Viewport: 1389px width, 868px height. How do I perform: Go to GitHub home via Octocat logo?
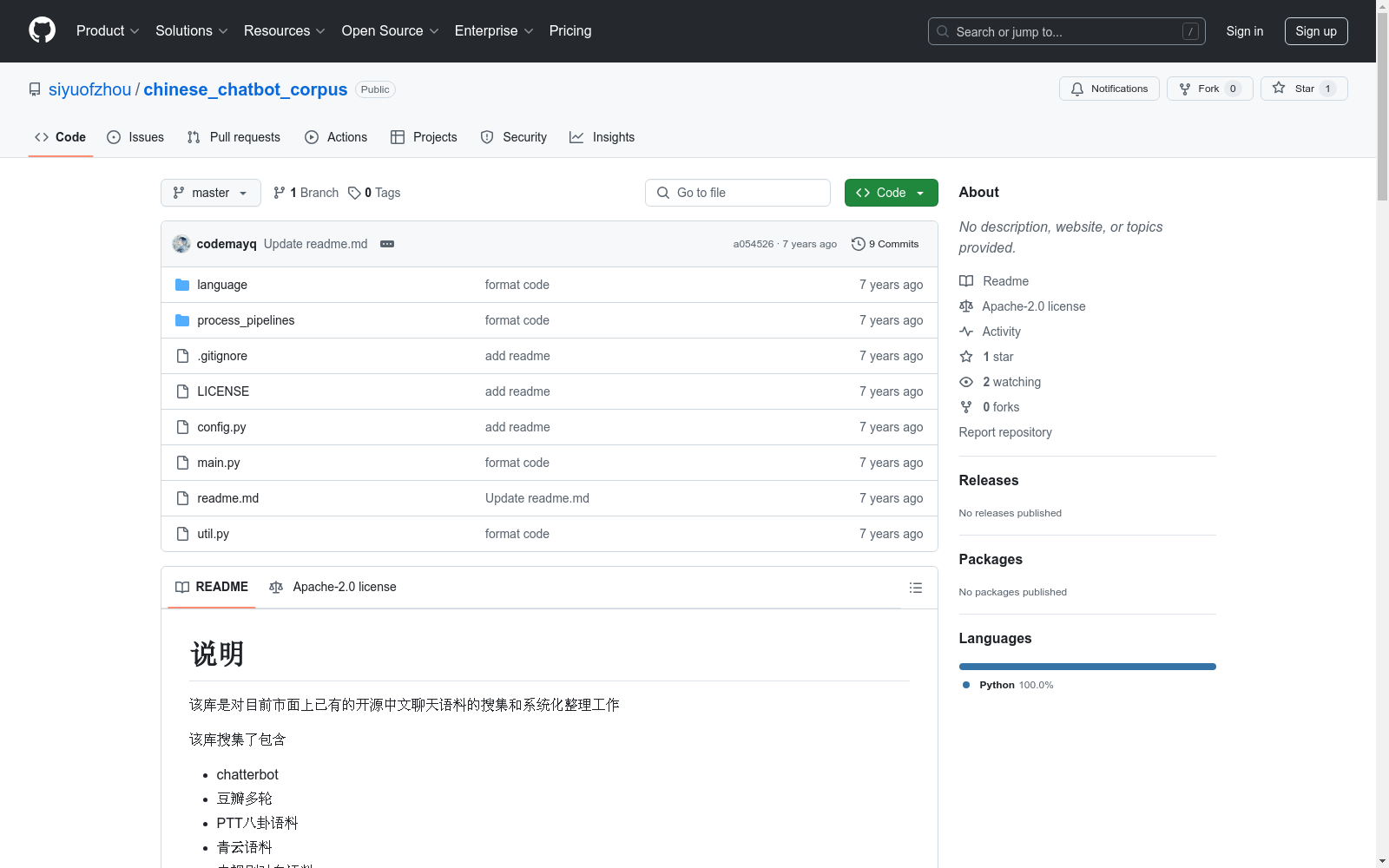[x=42, y=30]
